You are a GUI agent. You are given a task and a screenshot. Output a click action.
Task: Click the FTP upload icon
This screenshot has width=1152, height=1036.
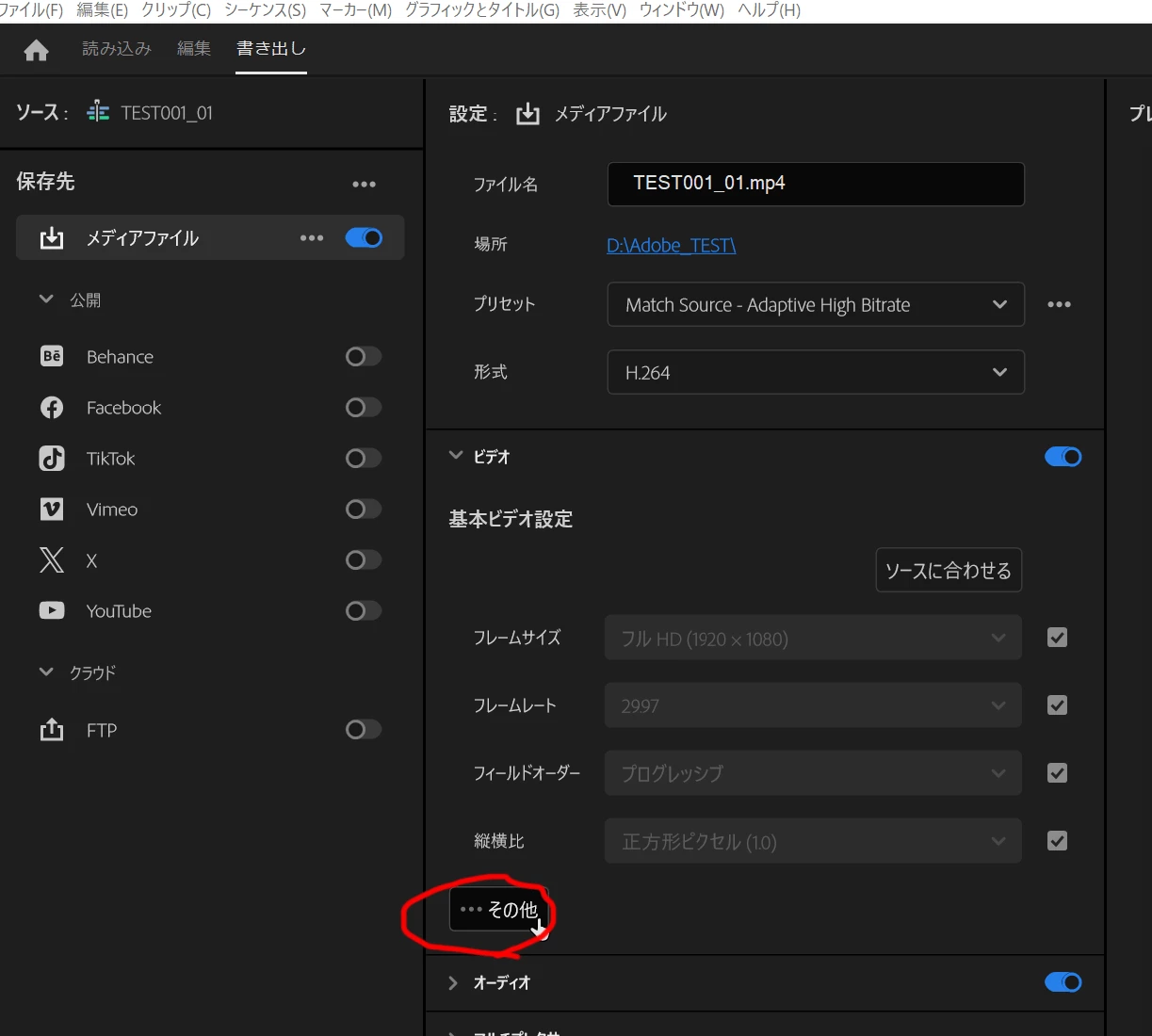(x=52, y=729)
